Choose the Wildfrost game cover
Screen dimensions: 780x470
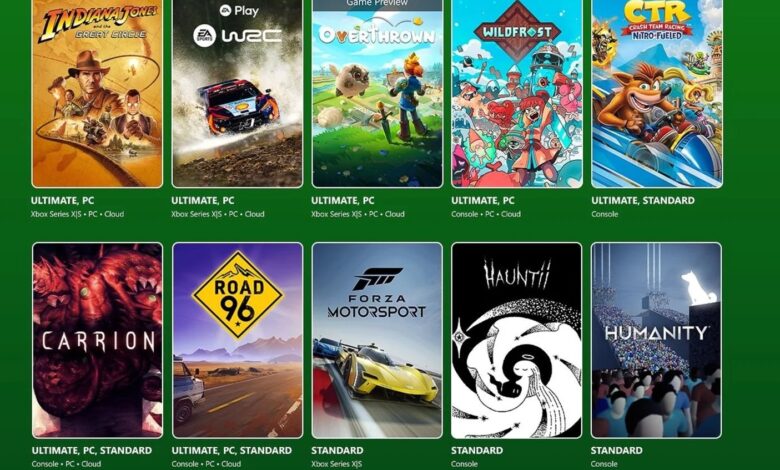coord(517,94)
